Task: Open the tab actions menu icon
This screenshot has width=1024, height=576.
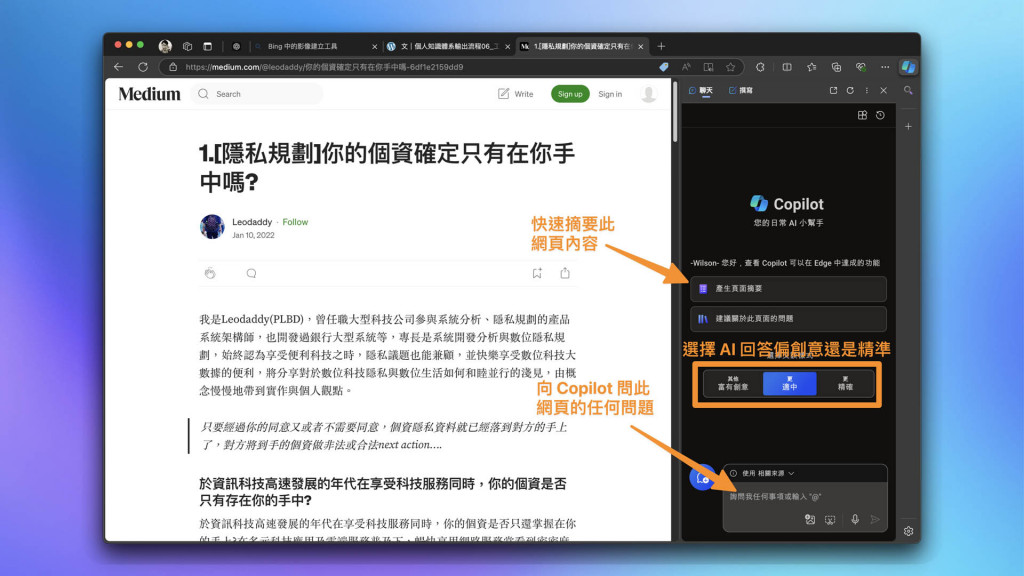Action: (x=208, y=46)
